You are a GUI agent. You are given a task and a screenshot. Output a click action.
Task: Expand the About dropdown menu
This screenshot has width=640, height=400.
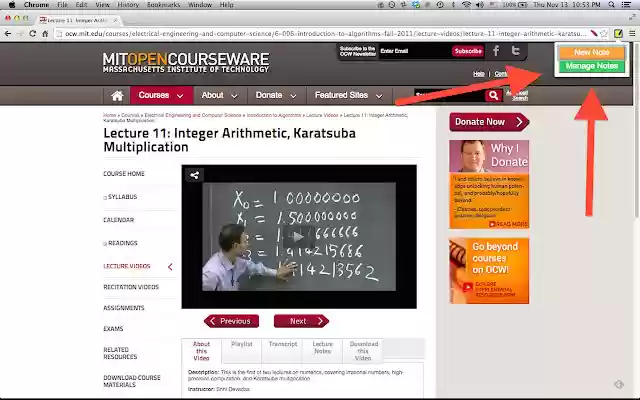pyautogui.click(x=220, y=96)
